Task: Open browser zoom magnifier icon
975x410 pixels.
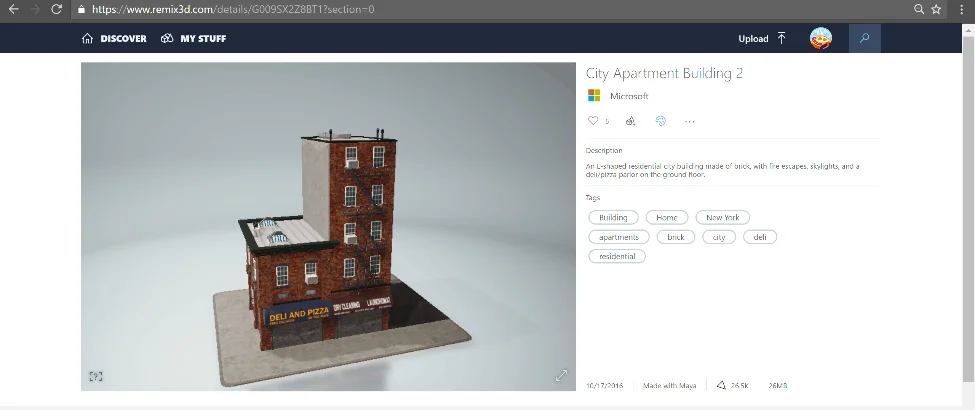Action: [x=918, y=9]
